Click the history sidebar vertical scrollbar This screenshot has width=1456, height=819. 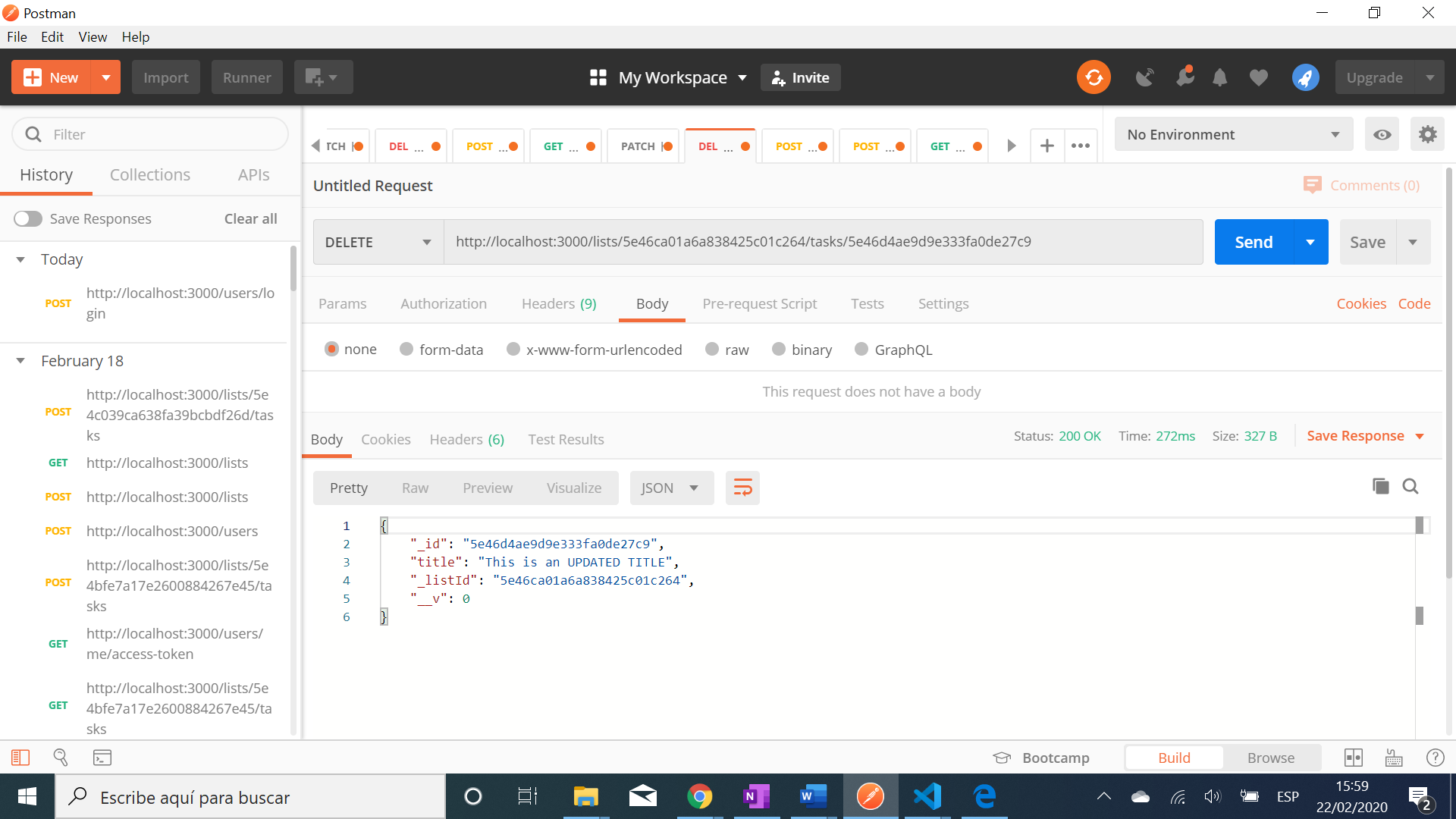click(x=293, y=268)
